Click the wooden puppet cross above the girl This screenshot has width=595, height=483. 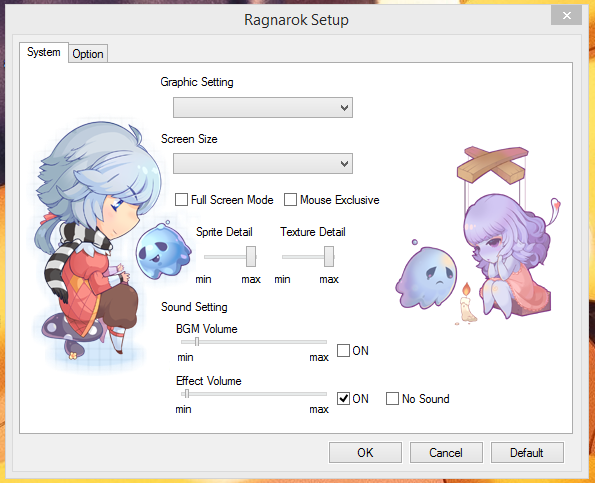(x=493, y=165)
